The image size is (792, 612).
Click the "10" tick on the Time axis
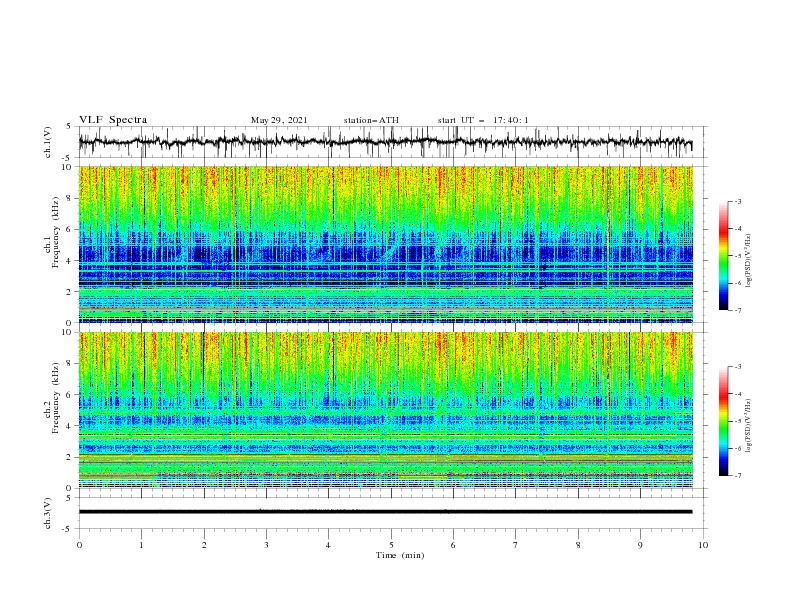[x=703, y=545]
